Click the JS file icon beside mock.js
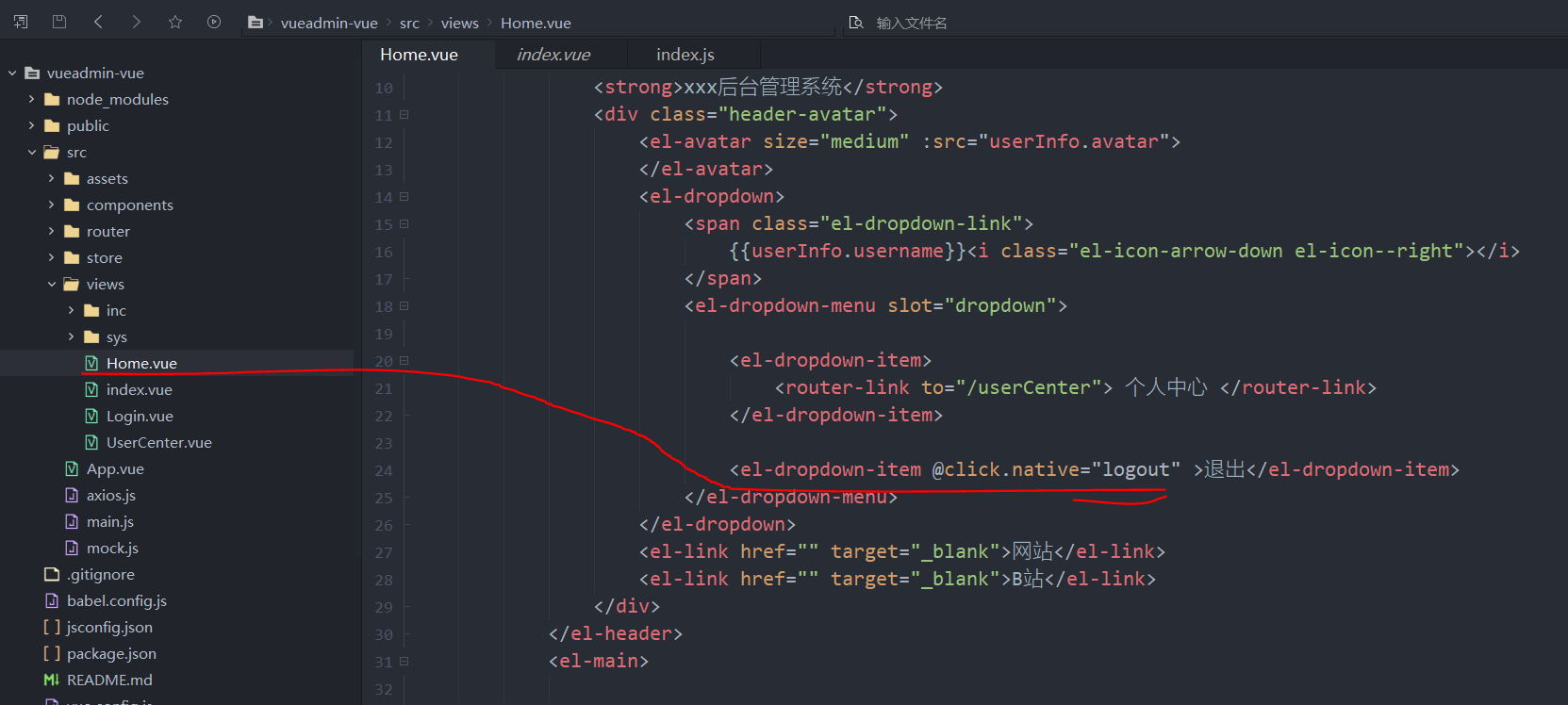 (72, 548)
